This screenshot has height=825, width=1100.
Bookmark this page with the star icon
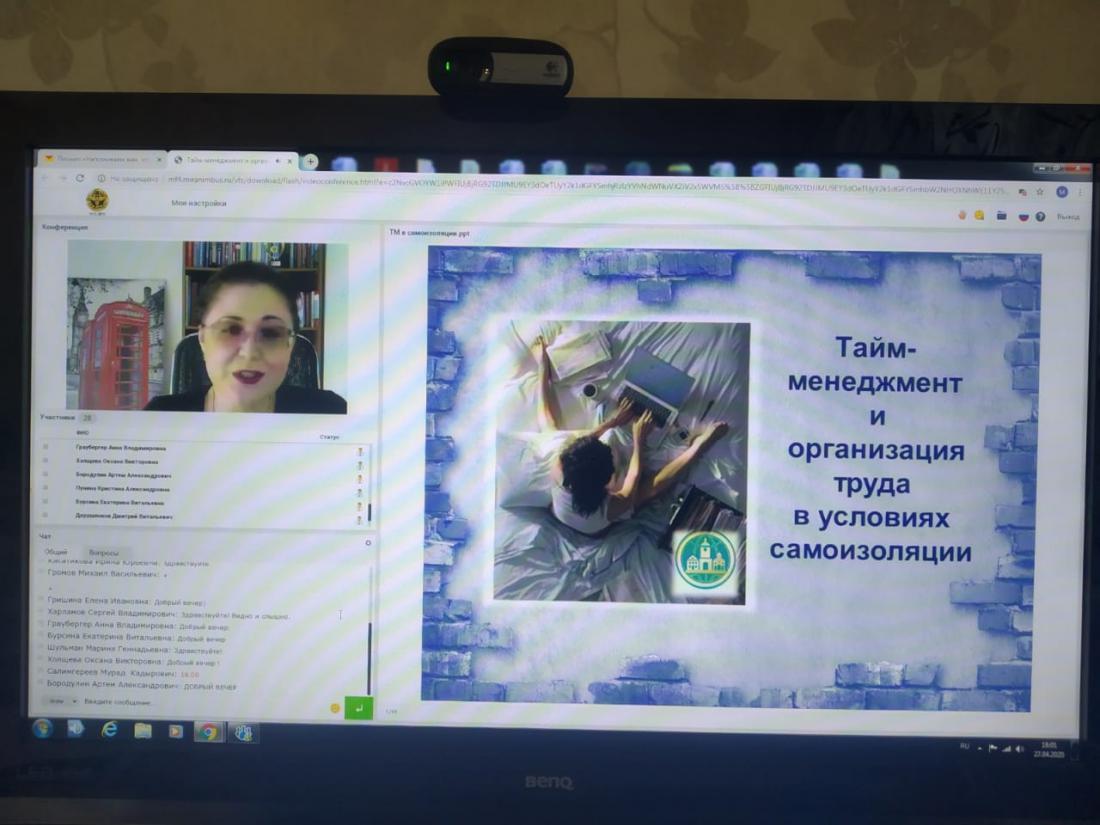click(x=1040, y=192)
